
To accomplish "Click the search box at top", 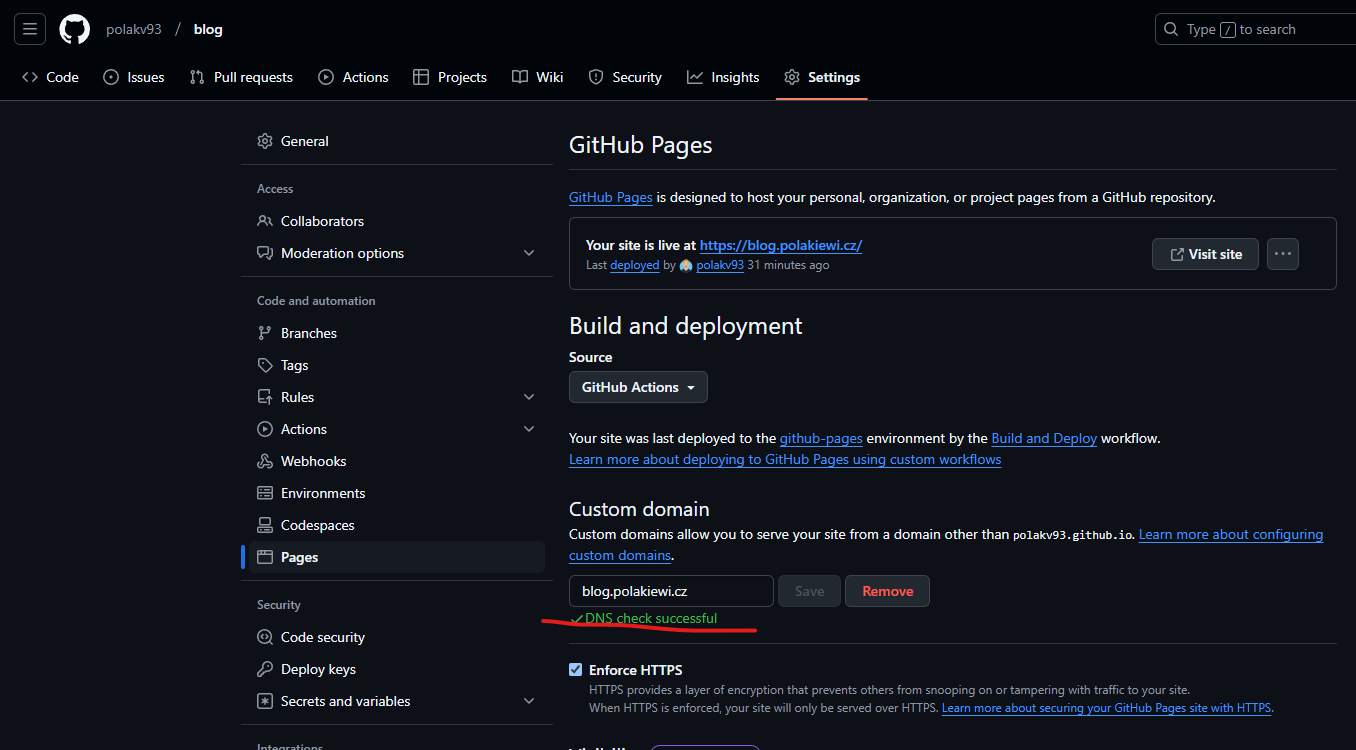I will pos(1255,29).
